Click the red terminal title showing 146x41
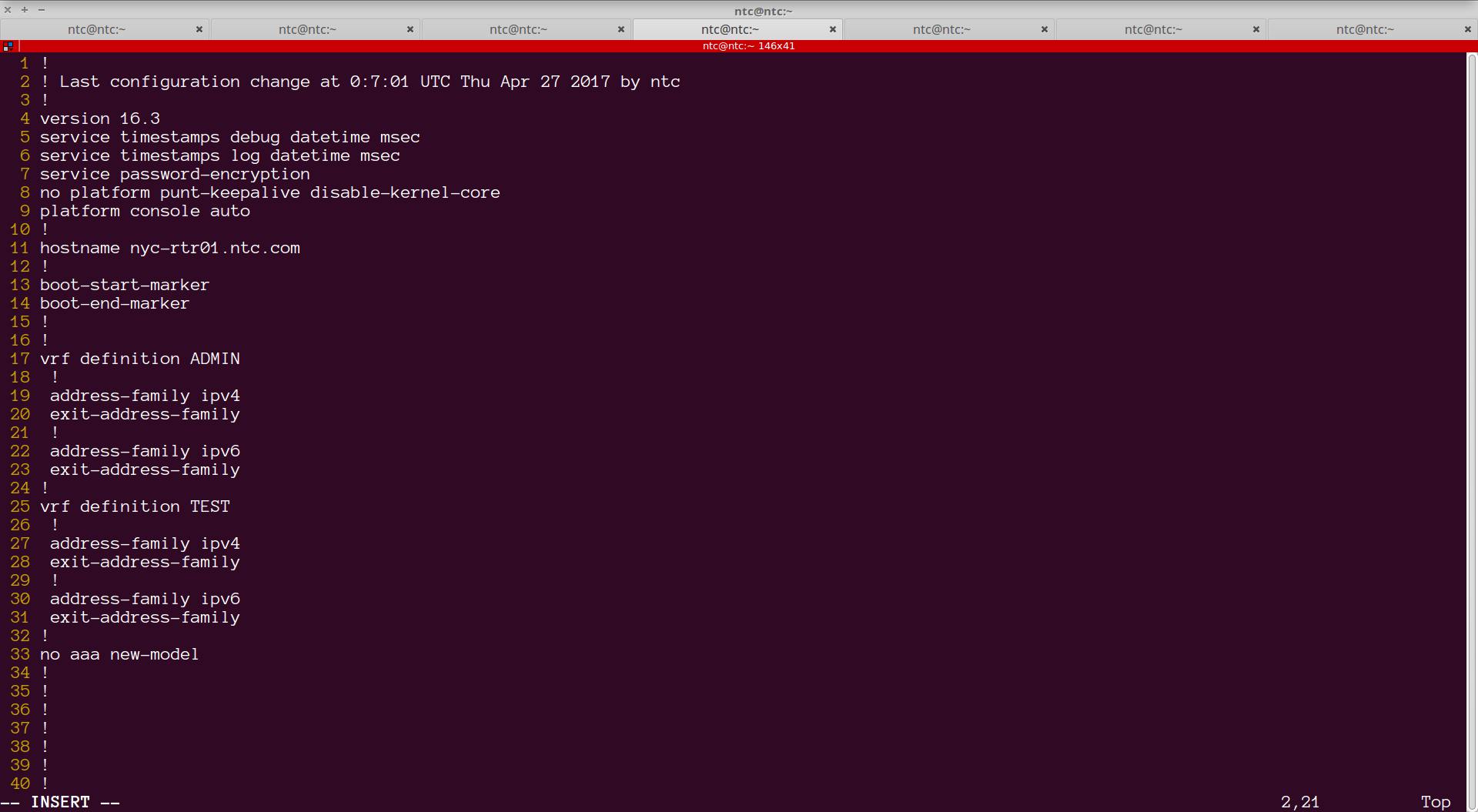 [x=747, y=45]
